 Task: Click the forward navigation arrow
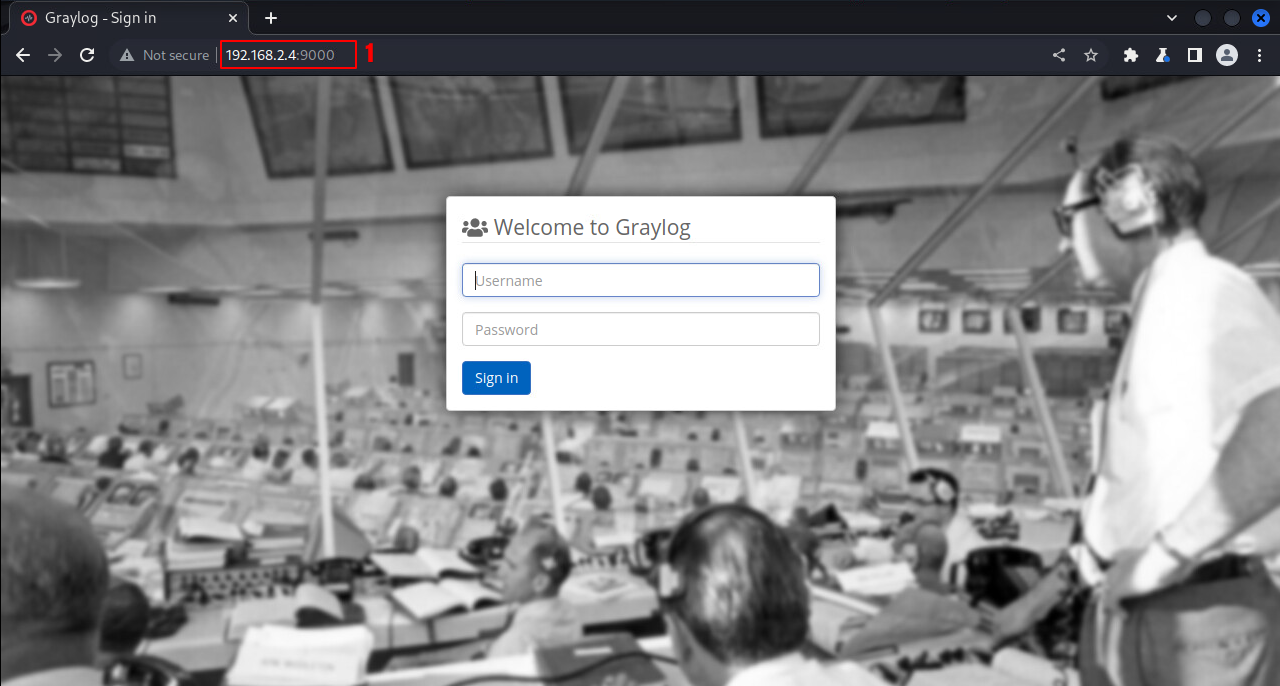[x=55, y=55]
